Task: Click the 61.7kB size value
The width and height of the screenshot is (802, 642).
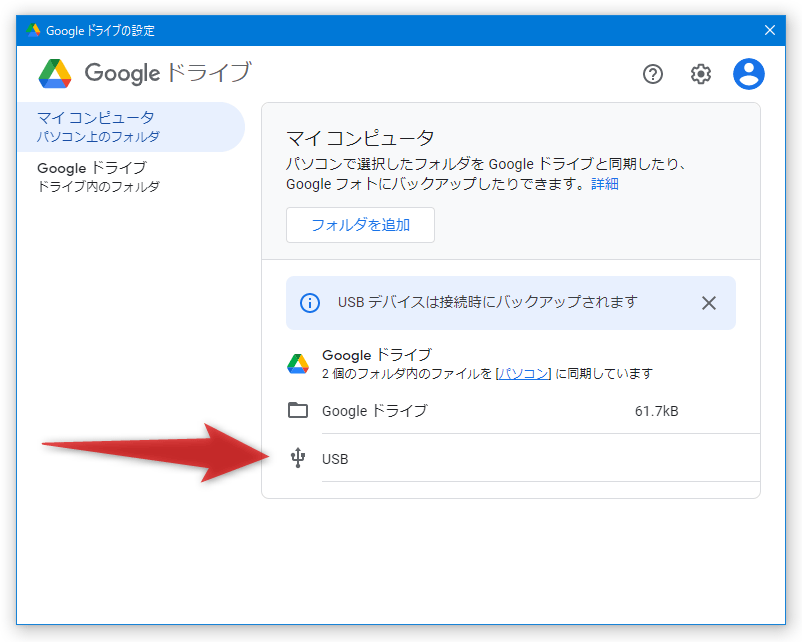Action: coord(656,411)
